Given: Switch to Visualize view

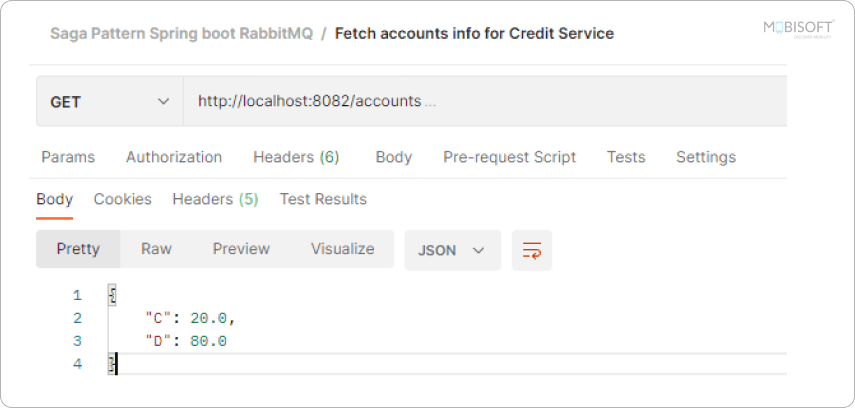Looking at the screenshot, I should click(342, 249).
